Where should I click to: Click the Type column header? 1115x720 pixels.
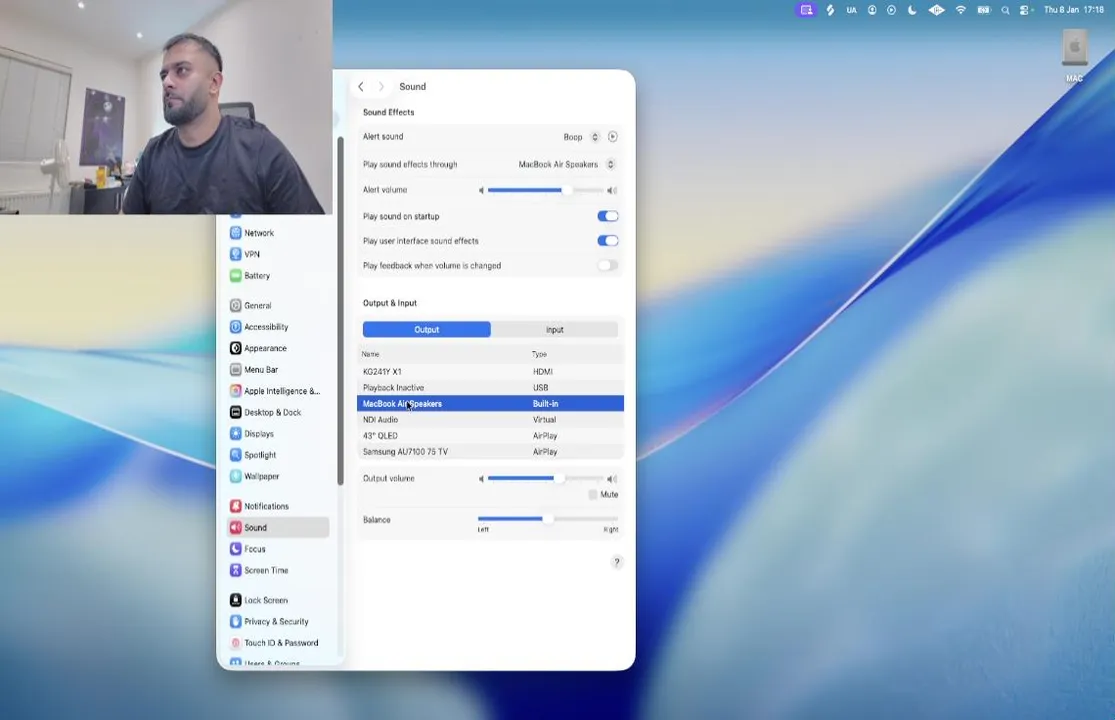point(539,354)
